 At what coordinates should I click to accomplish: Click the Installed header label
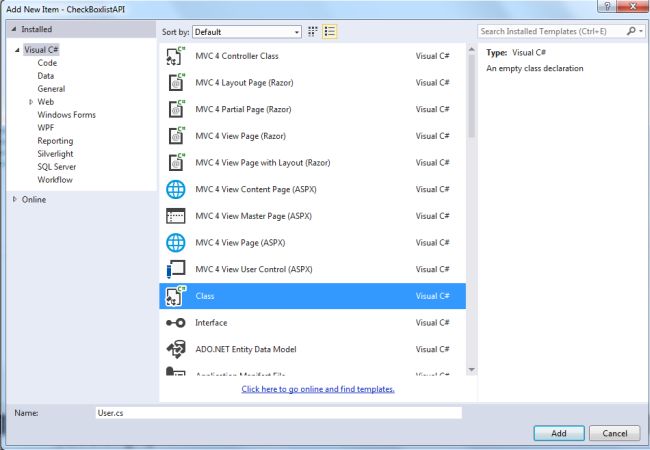[36, 29]
